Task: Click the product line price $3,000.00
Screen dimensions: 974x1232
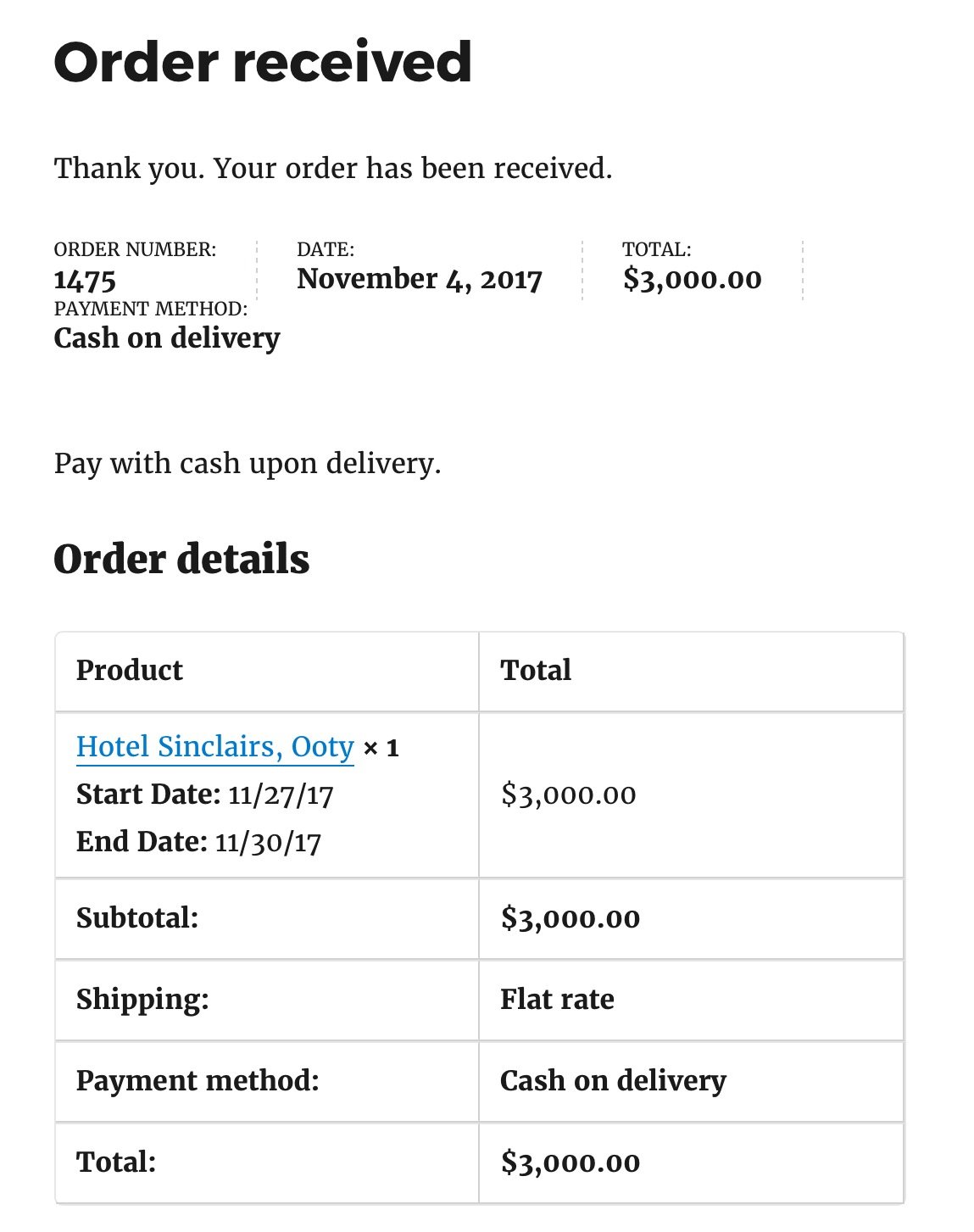Action: [569, 794]
